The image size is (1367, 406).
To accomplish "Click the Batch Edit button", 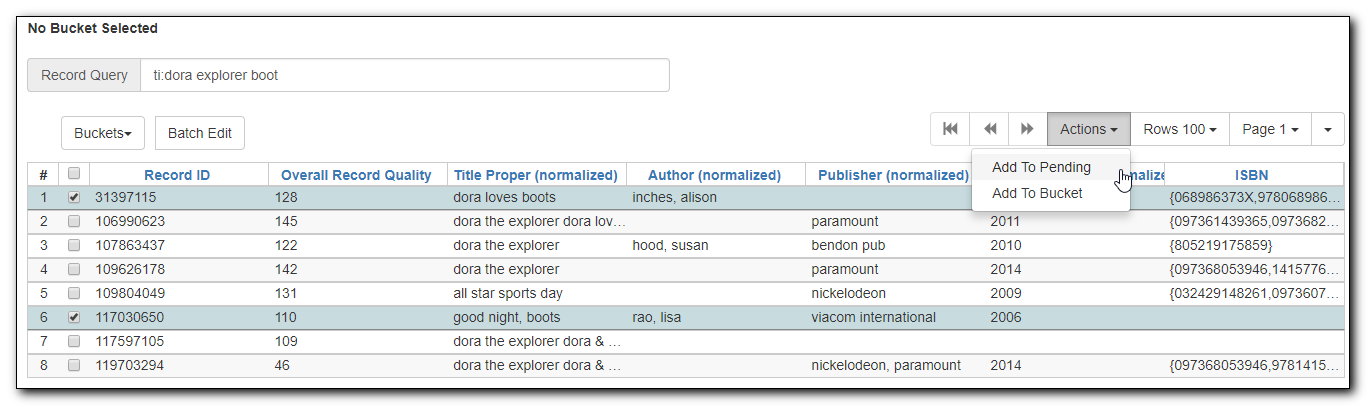I will [x=200, y=133].
